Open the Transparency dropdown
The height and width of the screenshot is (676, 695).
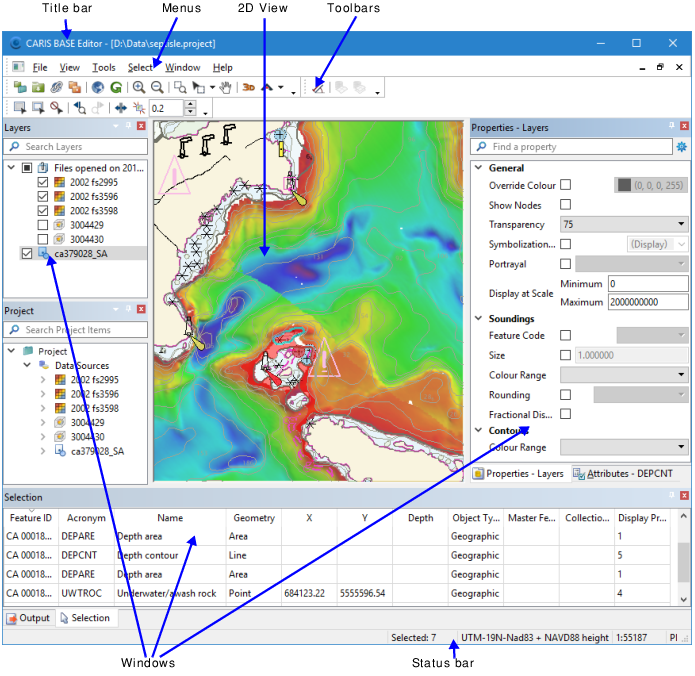(682, 225)
